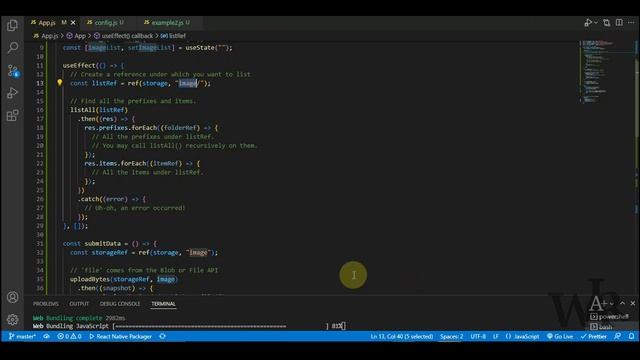Open changes compare icon in editor toolbar
Viewport: 640px width, 360px height.
tap(607, 22)
